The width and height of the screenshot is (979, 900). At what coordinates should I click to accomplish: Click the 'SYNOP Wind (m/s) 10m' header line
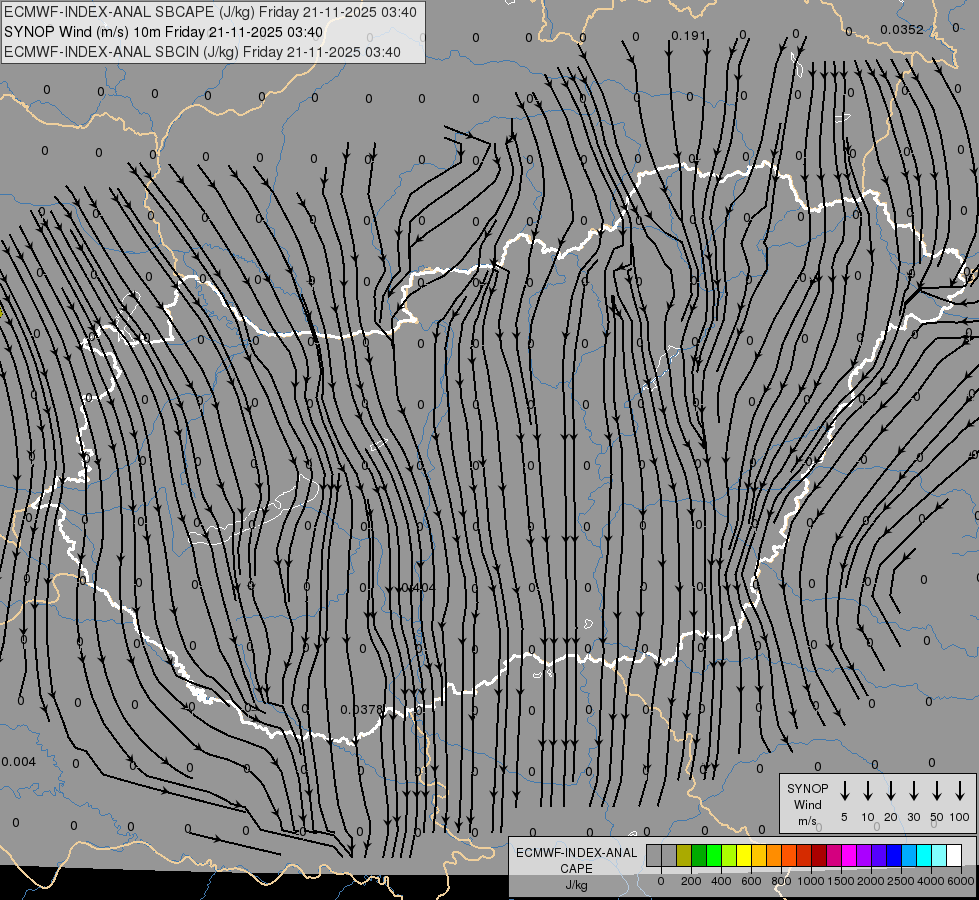click(x=164, y=32)
